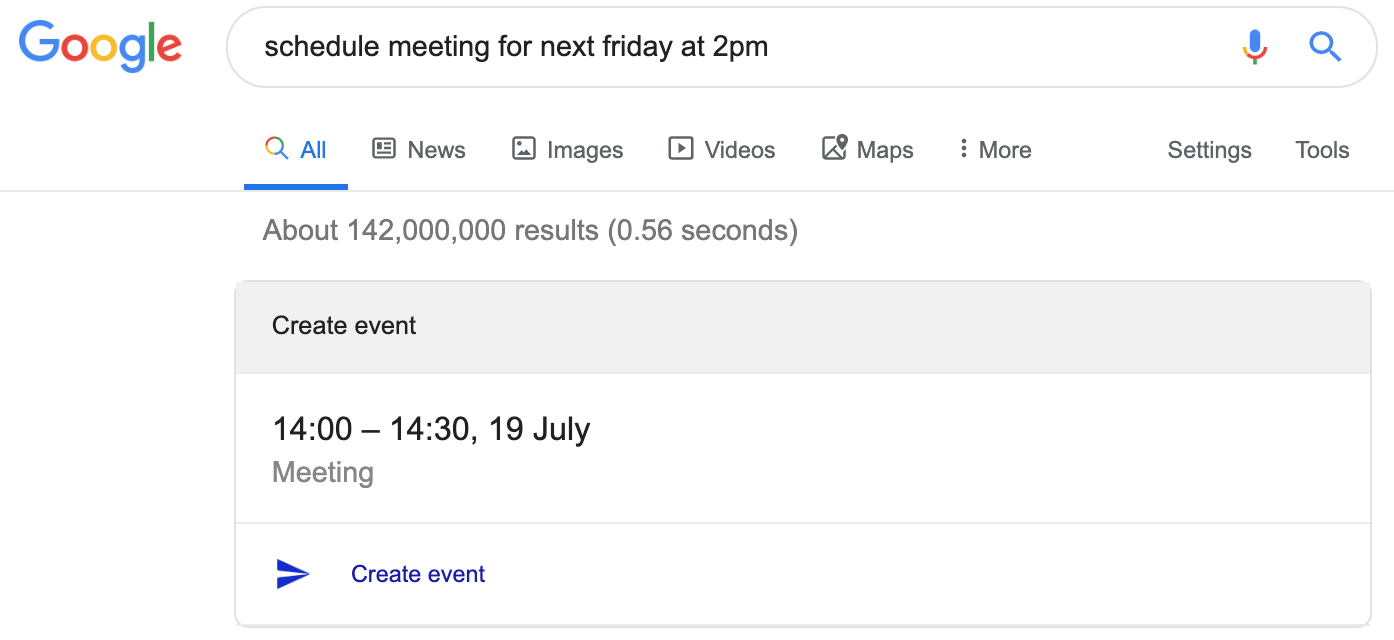
Task: Click the 14:00 – 14:30, 19 July event time
Action: click(431, 429)
